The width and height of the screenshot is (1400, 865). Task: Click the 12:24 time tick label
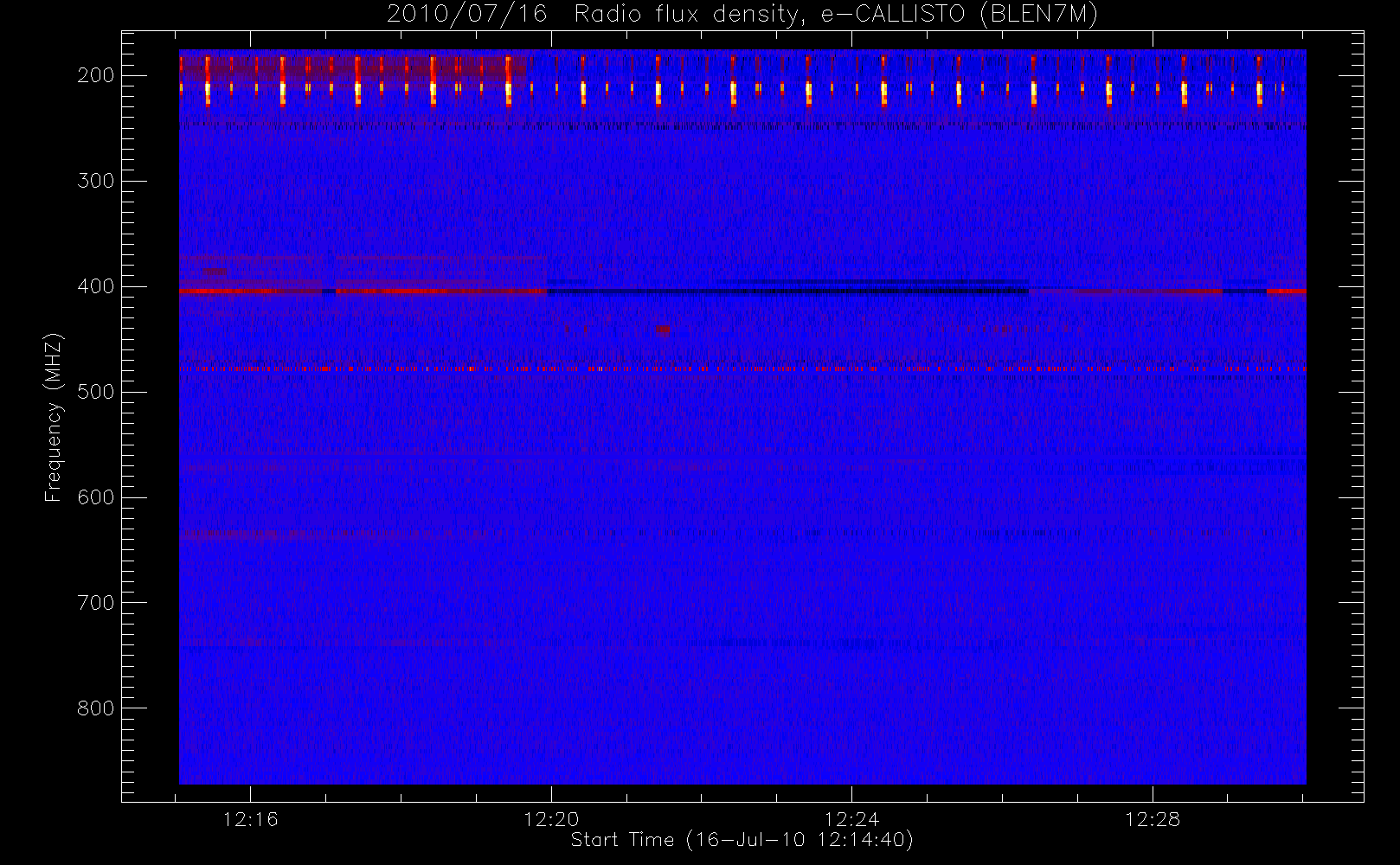point(851,819)
